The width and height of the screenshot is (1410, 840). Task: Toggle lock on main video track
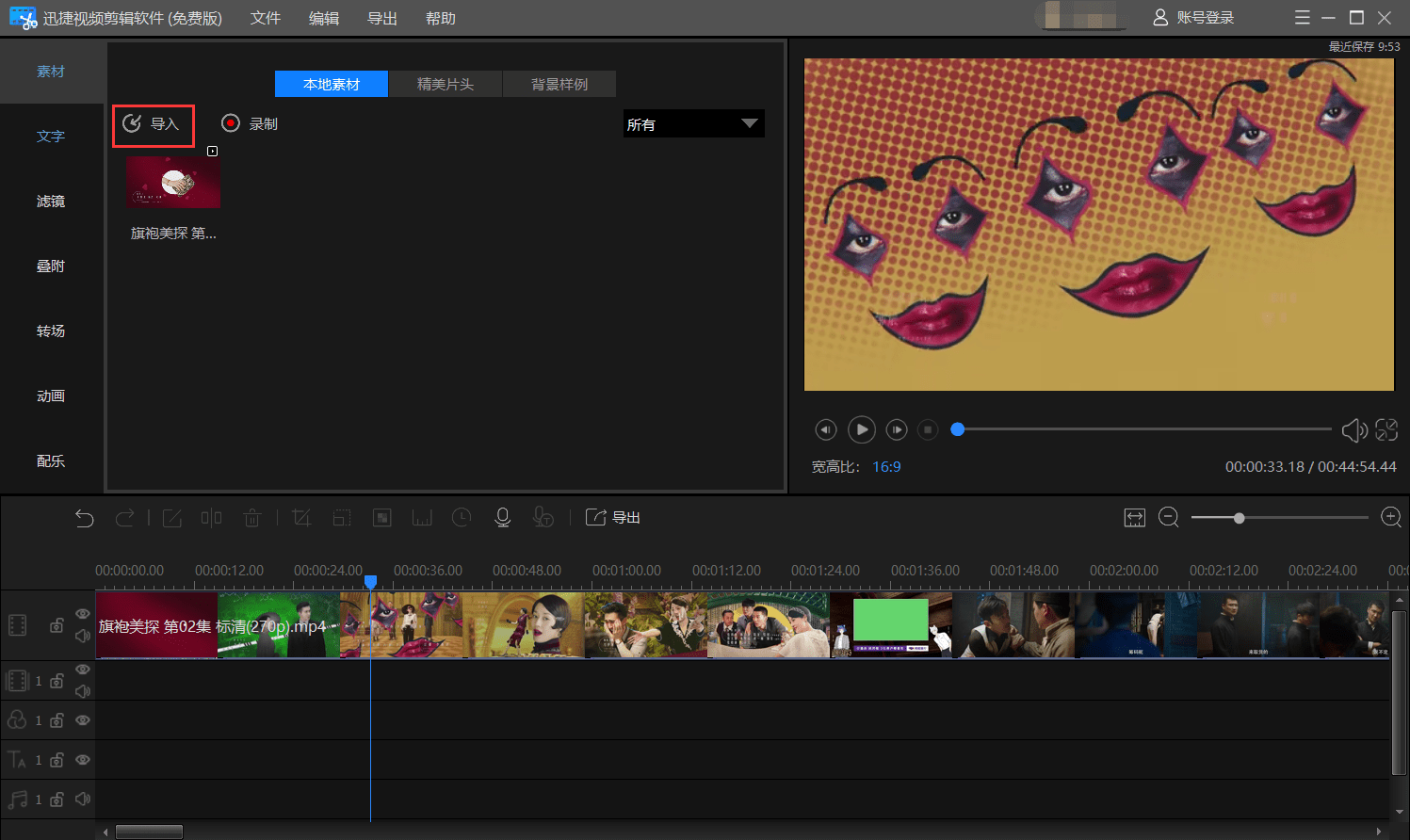tap(57, 625)
